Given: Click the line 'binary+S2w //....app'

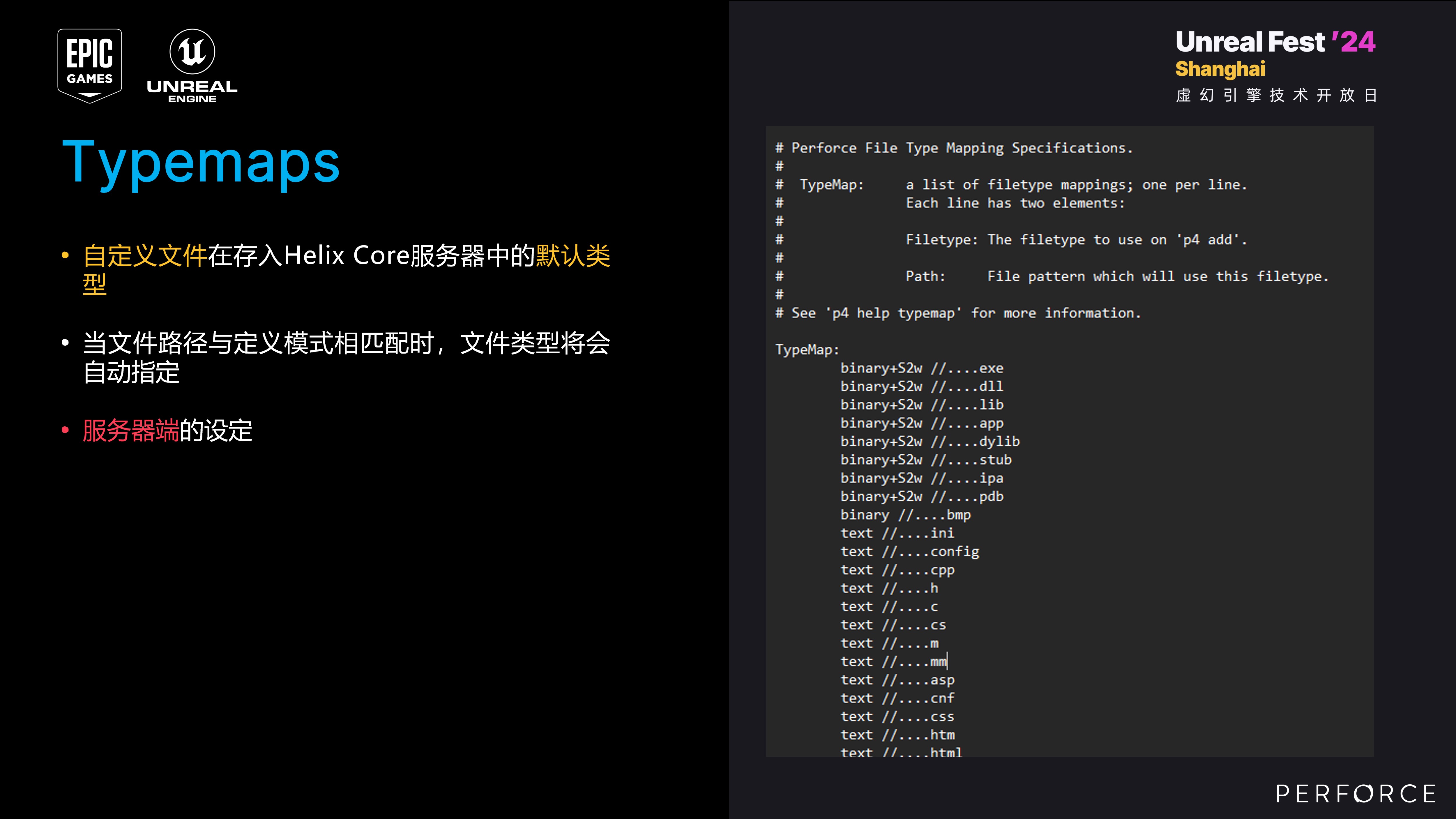Looking at the screenshot, I should pos(922,423).
